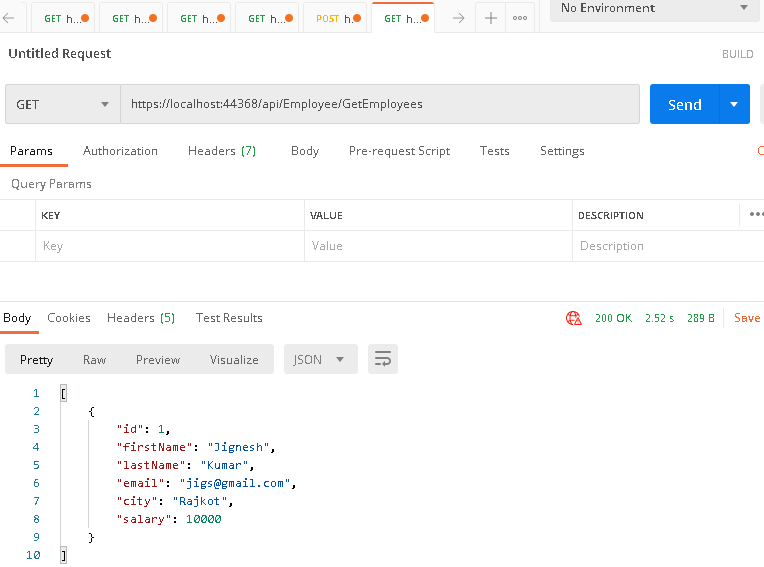This screenshot has height=567, width=764.
Task: Toggle word wrap in response body
Action: [382, 360]
